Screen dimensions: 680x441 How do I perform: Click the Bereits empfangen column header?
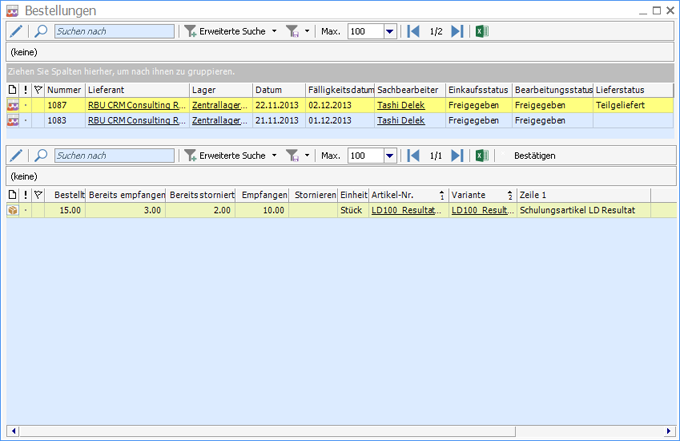point(126,195)
